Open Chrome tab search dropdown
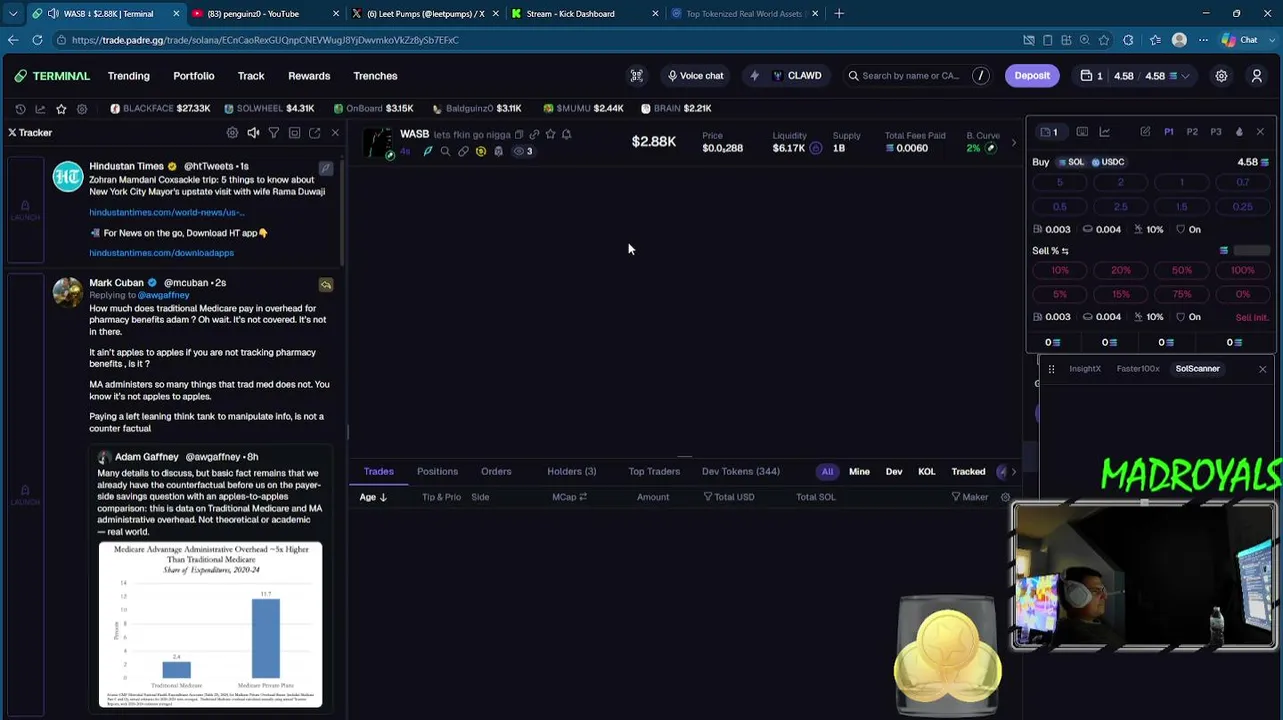The height and width of the screenshot is (720, 1283). click(x=13, y=14)
